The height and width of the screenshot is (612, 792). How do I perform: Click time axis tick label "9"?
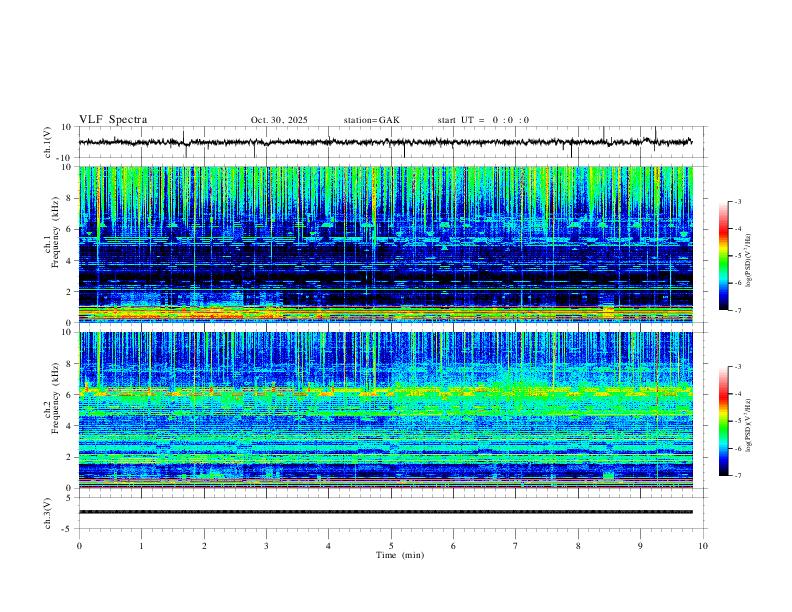tap(640, 546)
